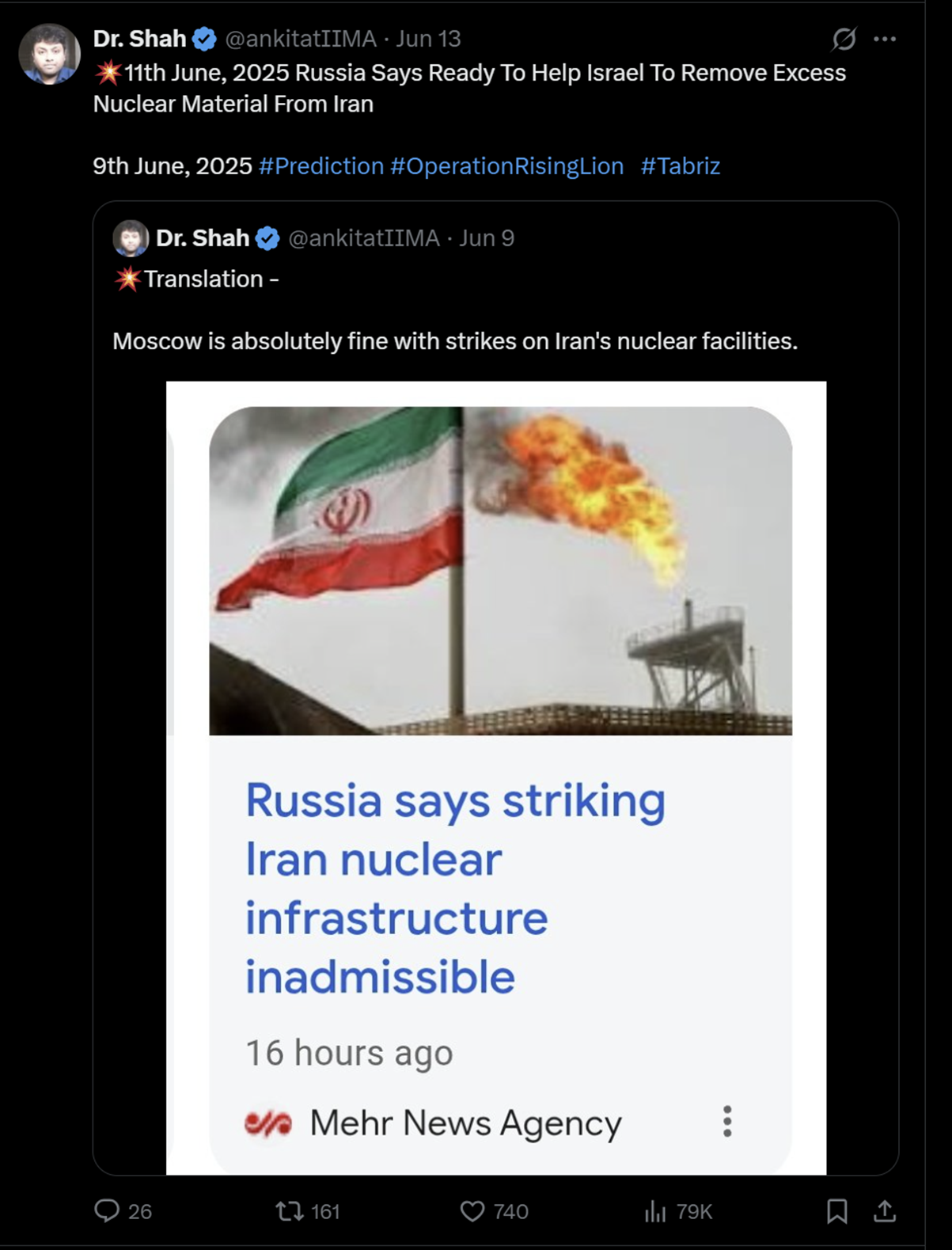Share the tweet with the upload icon
Viewport: 952px width, 1250px height.
coord(884,1212)
